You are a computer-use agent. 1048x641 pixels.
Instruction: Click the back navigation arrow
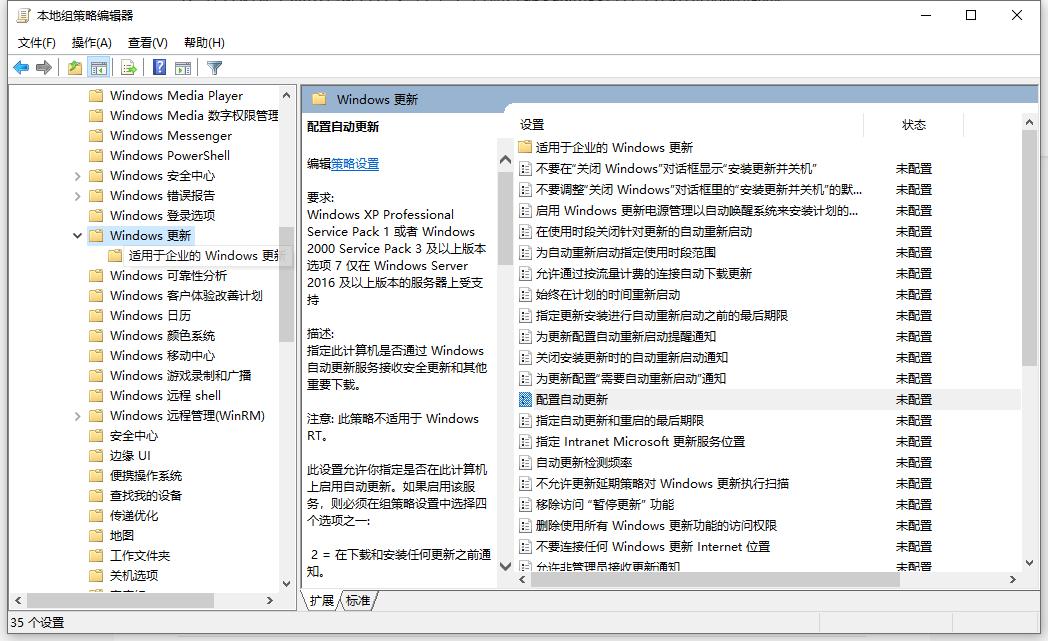[22, 67]
